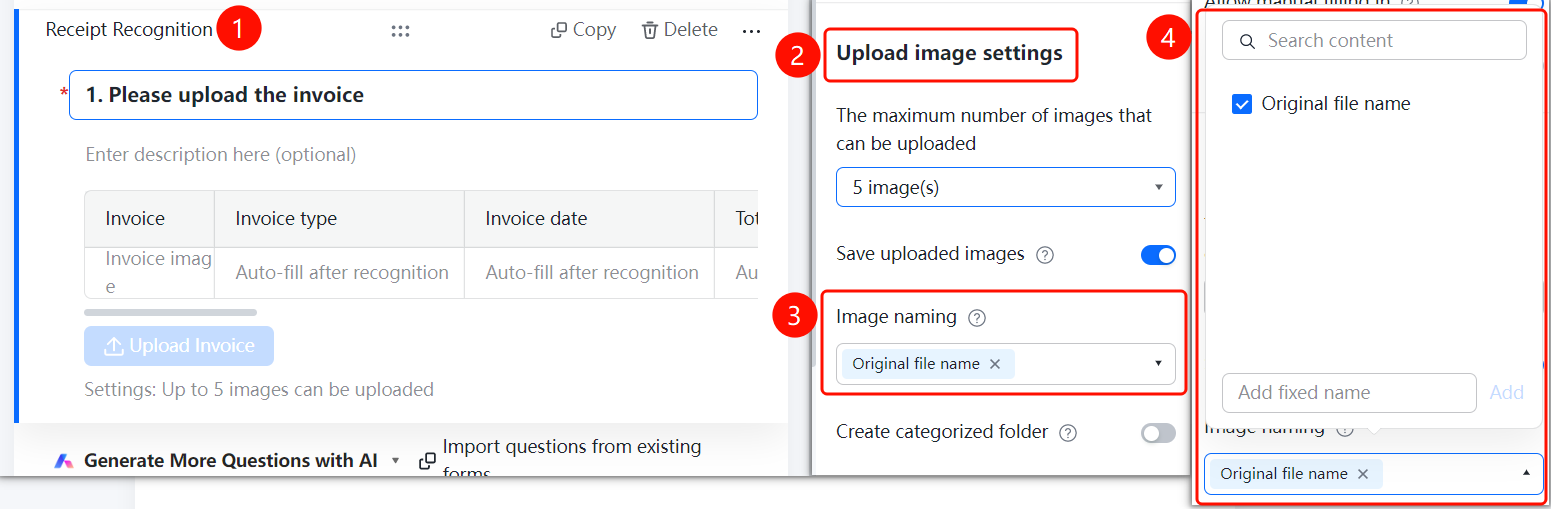The width and height of the screenshot is (1551, 509).
Task: Click the Add fixed name input
Action: tap(1349, 393)
